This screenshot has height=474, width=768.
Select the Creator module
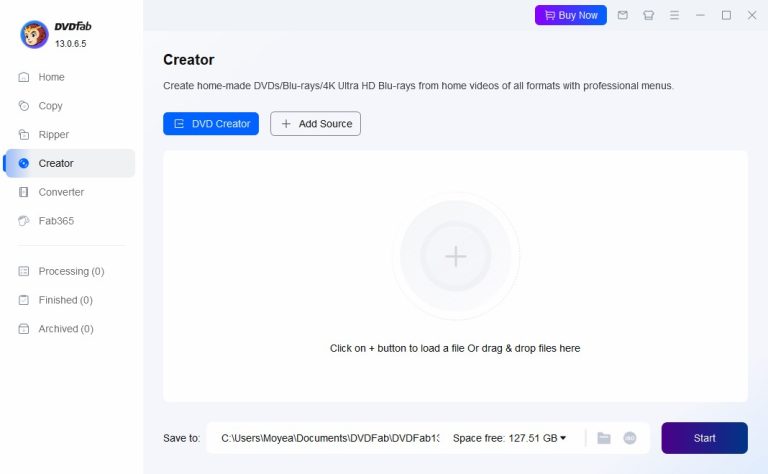pyautogui.click(x=70, y=163)
